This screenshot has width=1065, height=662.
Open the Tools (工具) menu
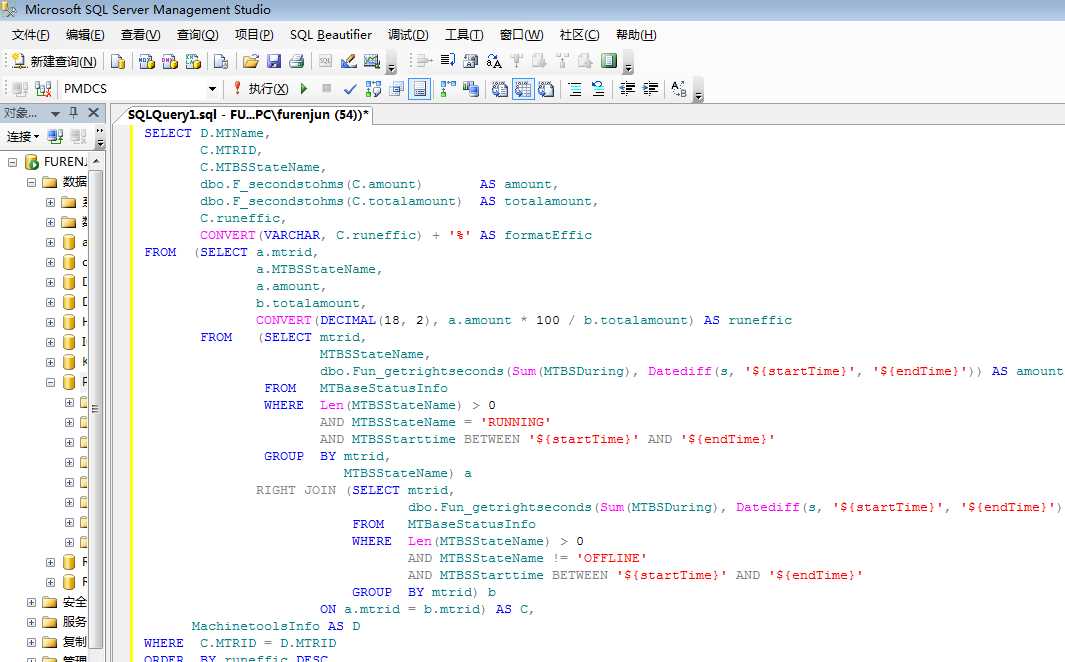tap(464, 35)
